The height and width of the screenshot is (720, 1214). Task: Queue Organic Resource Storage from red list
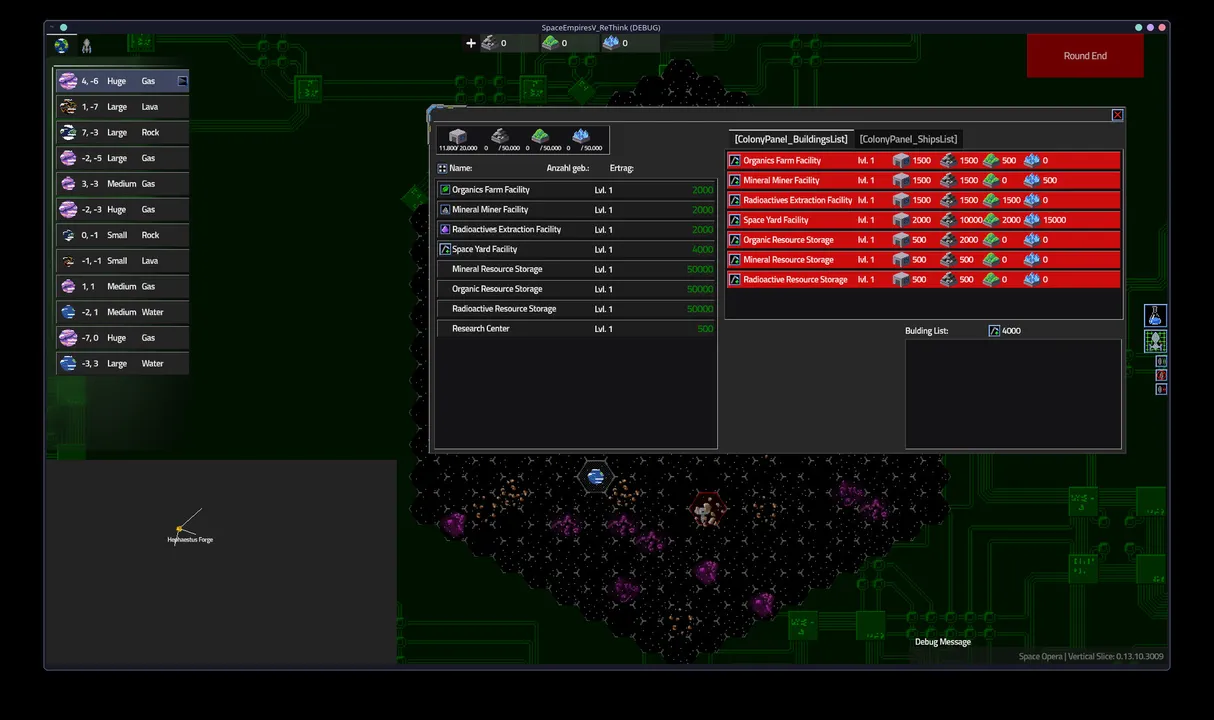pos(924,240)
